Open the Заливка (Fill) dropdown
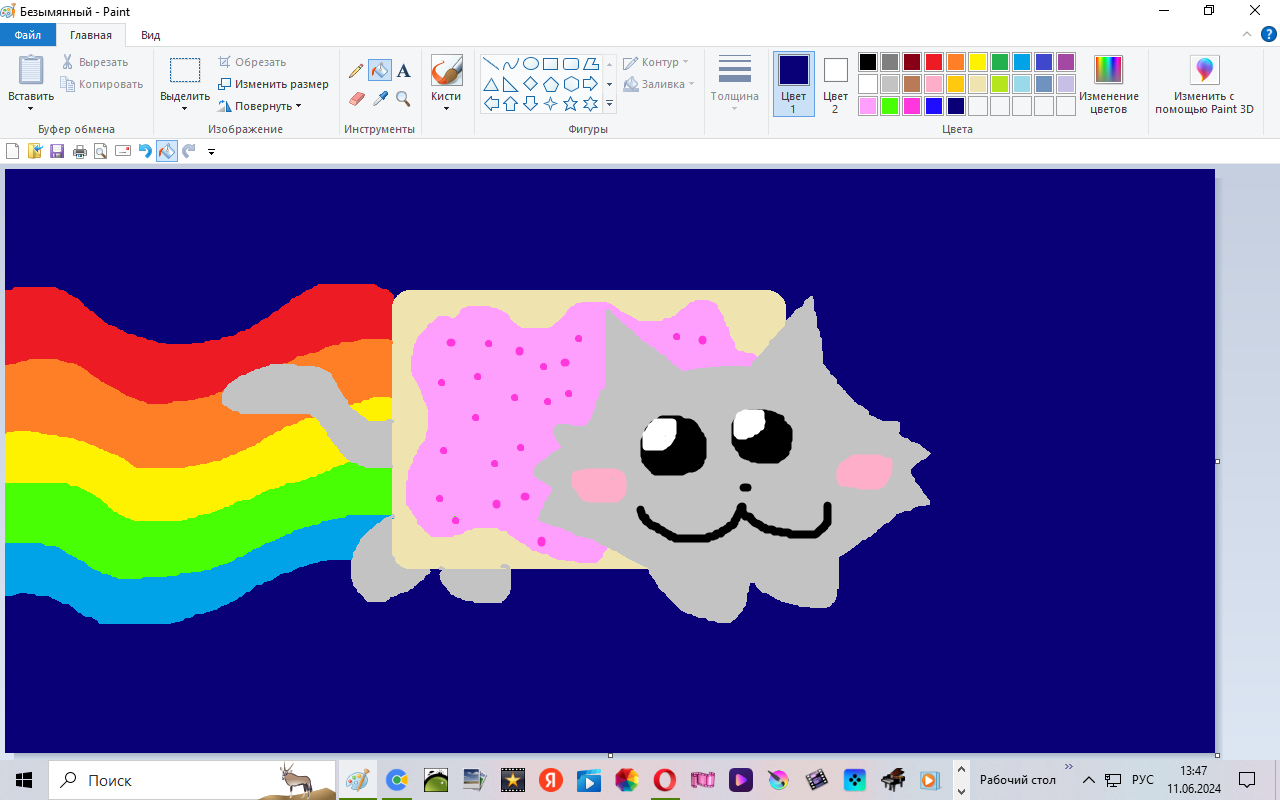 (659, 84)
